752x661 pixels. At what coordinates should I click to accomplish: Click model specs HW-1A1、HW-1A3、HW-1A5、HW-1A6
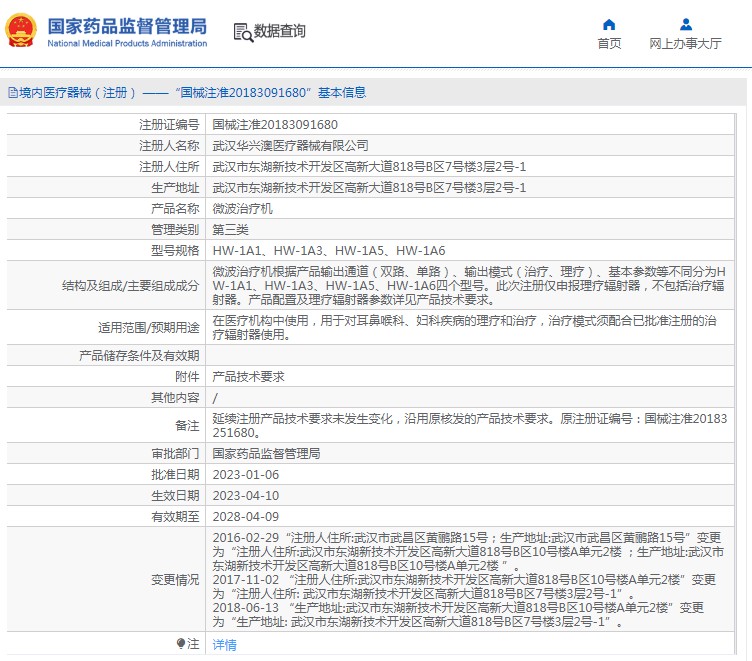tap(329, 250)
